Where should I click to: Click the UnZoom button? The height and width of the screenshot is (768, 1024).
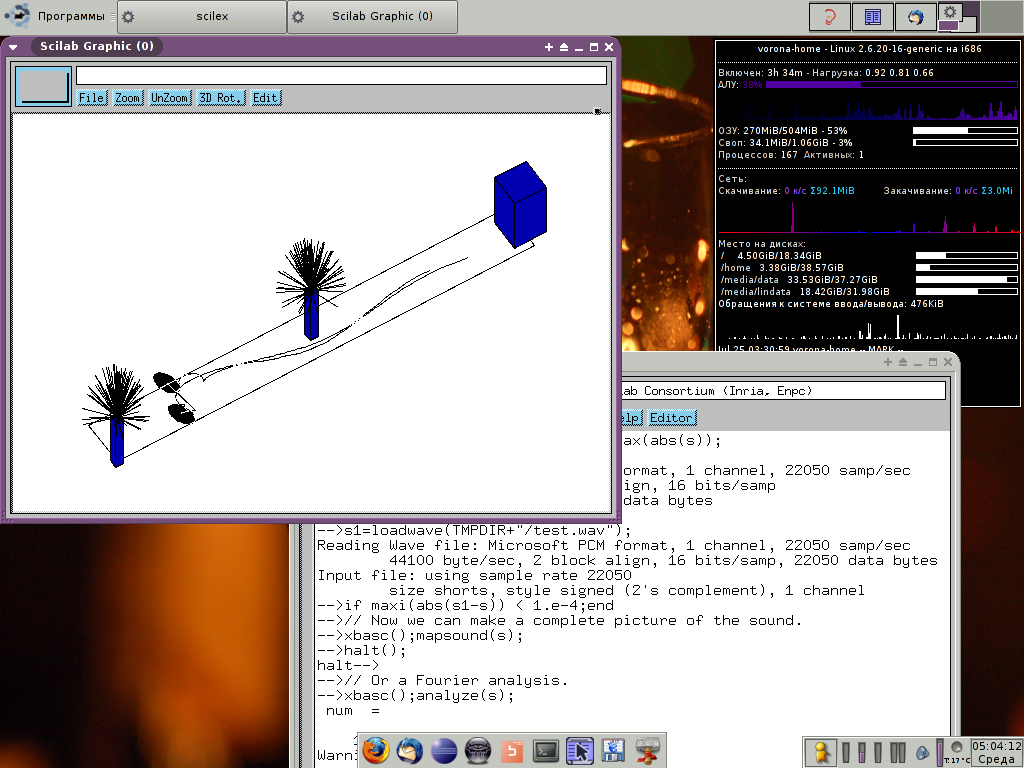[169, 98]
